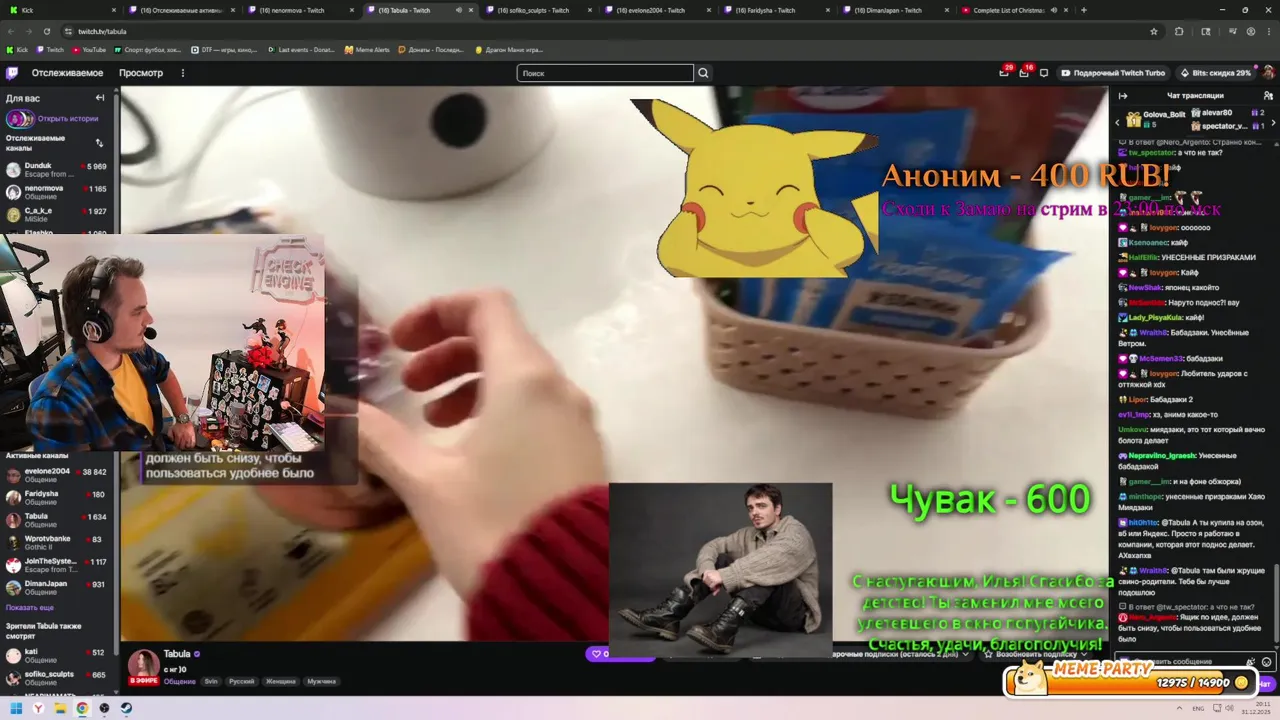This screenshot has width=1280, height=720.
Task: Select the Svin stream tag
Action: pos(211,681)
